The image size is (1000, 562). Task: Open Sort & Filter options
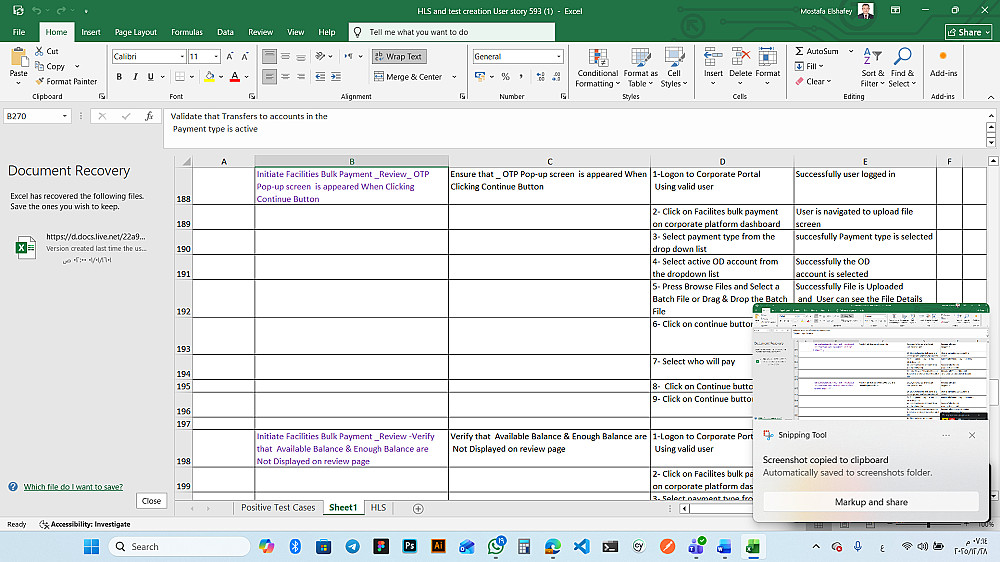pyautogui.click(x=872, y=58)
